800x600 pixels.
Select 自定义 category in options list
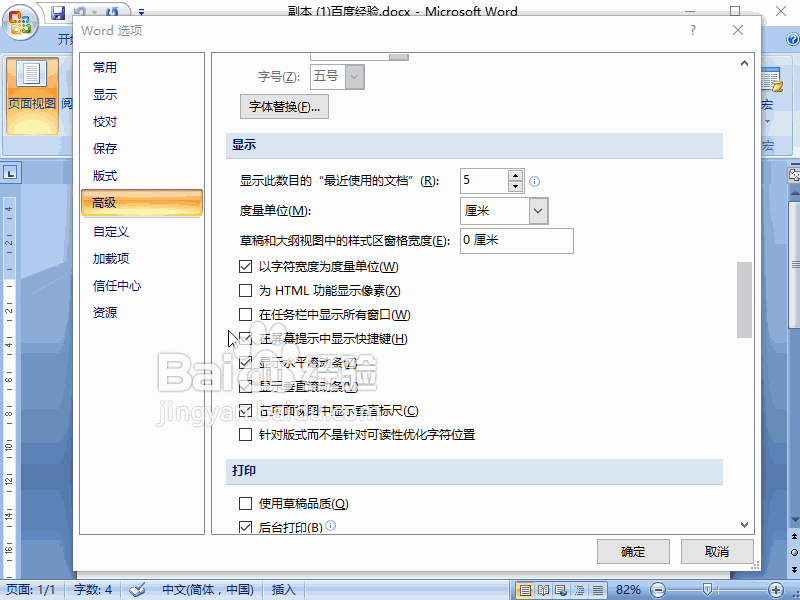tap(111, 232)
